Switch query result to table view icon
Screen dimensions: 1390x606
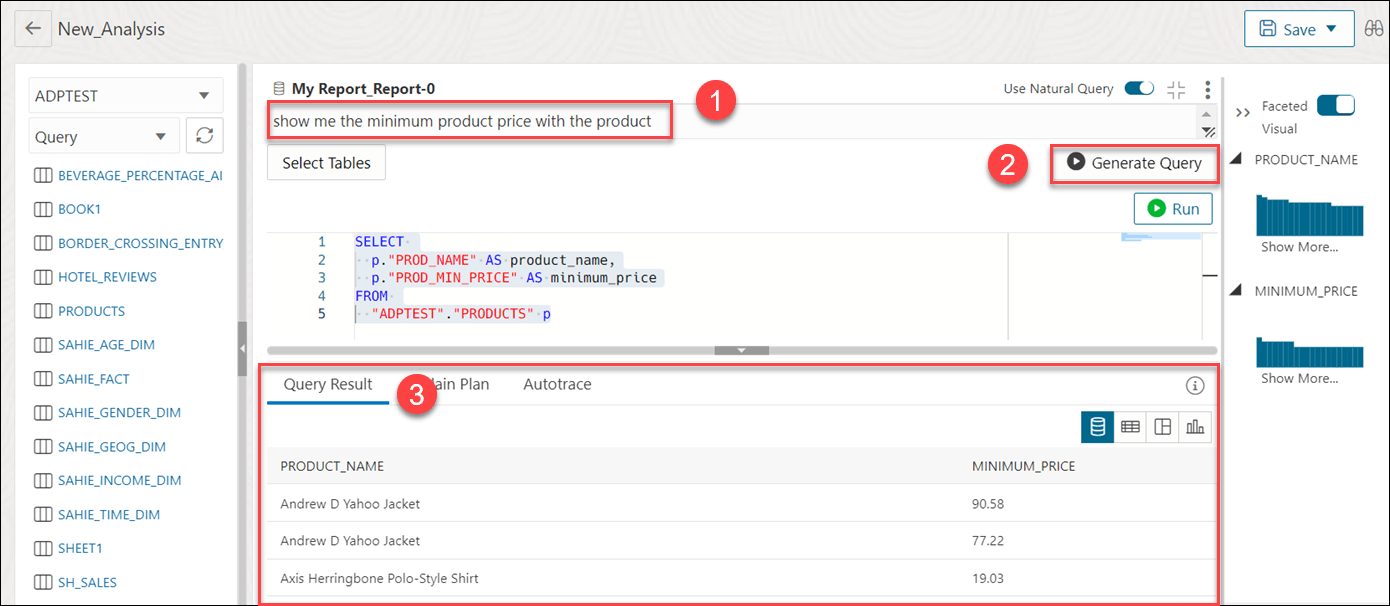click(1130, 426)
